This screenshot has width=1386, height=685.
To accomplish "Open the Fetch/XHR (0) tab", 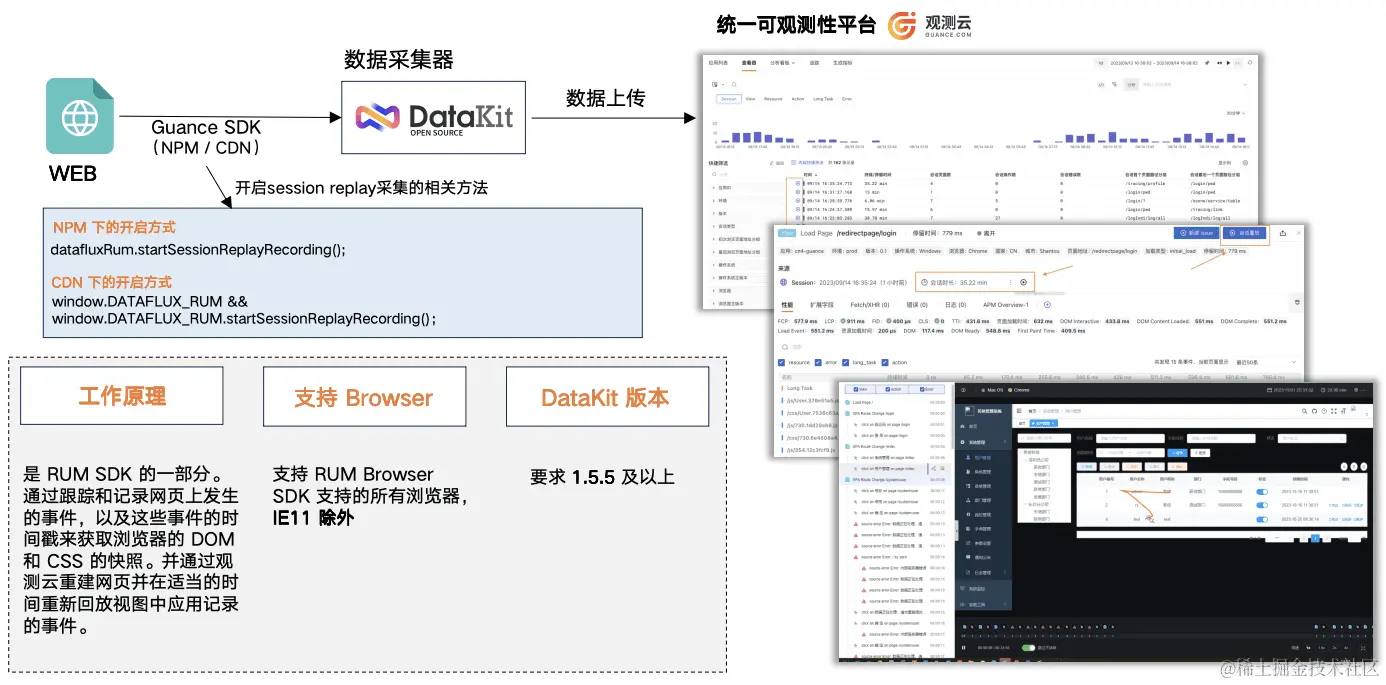I will pyautogui.click(x=870, y=305).
